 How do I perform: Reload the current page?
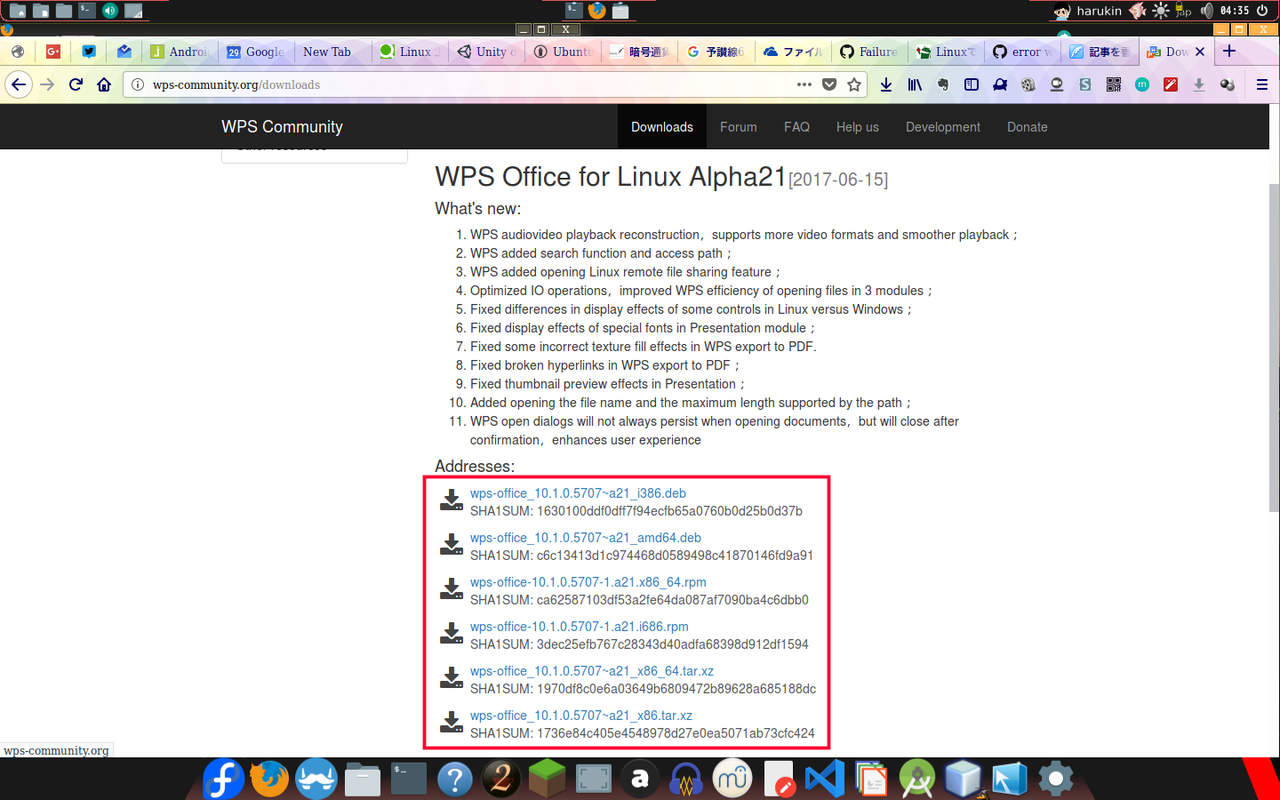coord(75,85)
